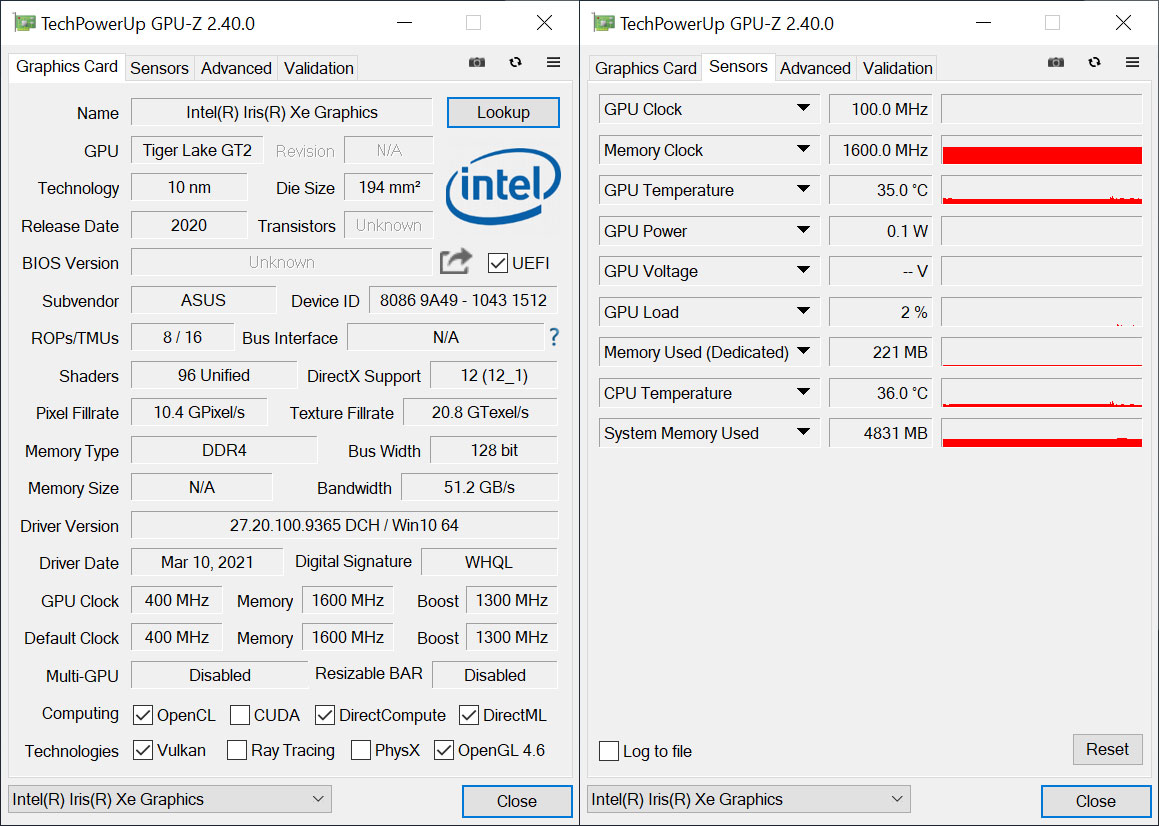Click the Name field Intel(R) Iris(R) Xe Graphics
The image size is (1159, 826).
(x=282, y=112)
